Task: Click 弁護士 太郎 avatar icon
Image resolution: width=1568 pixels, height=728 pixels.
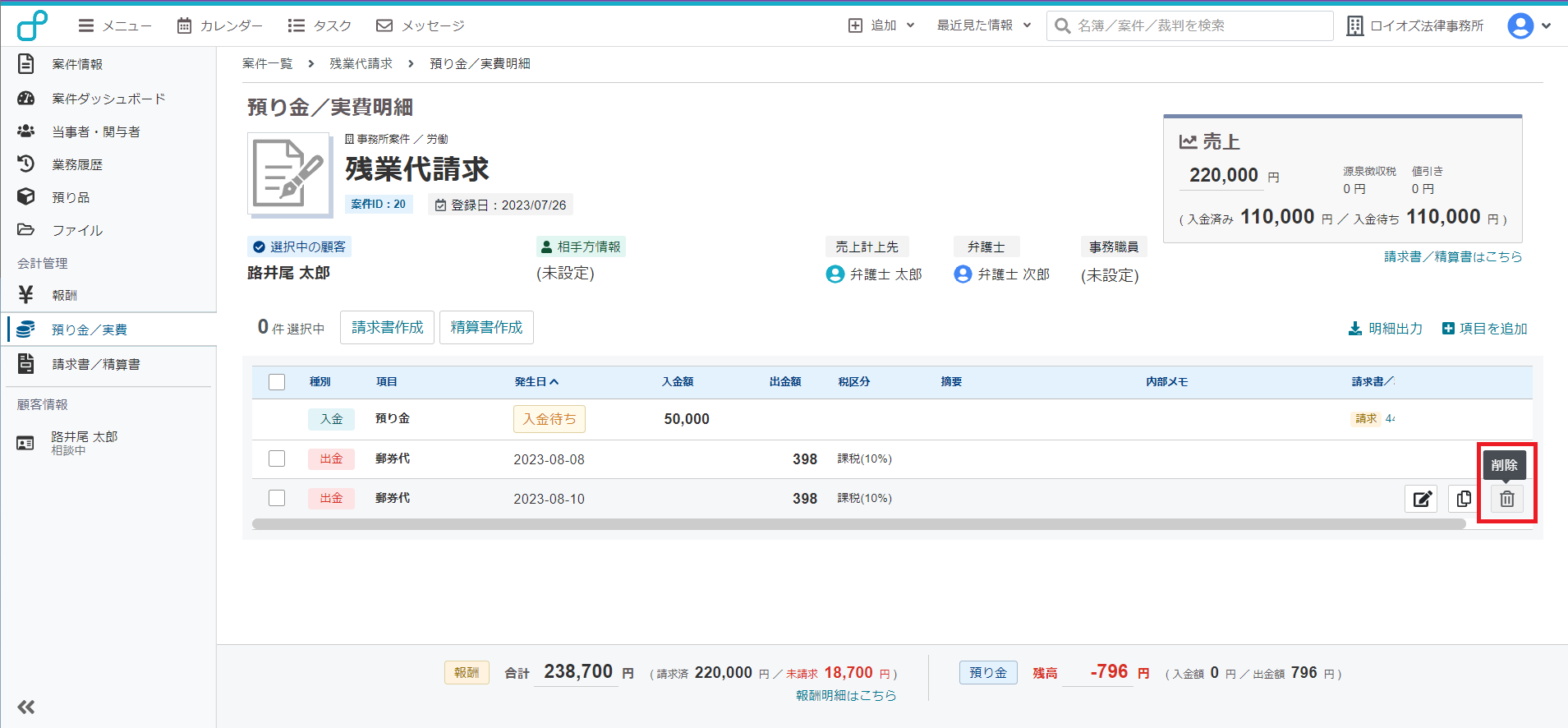Action: [x=835, y=274]
